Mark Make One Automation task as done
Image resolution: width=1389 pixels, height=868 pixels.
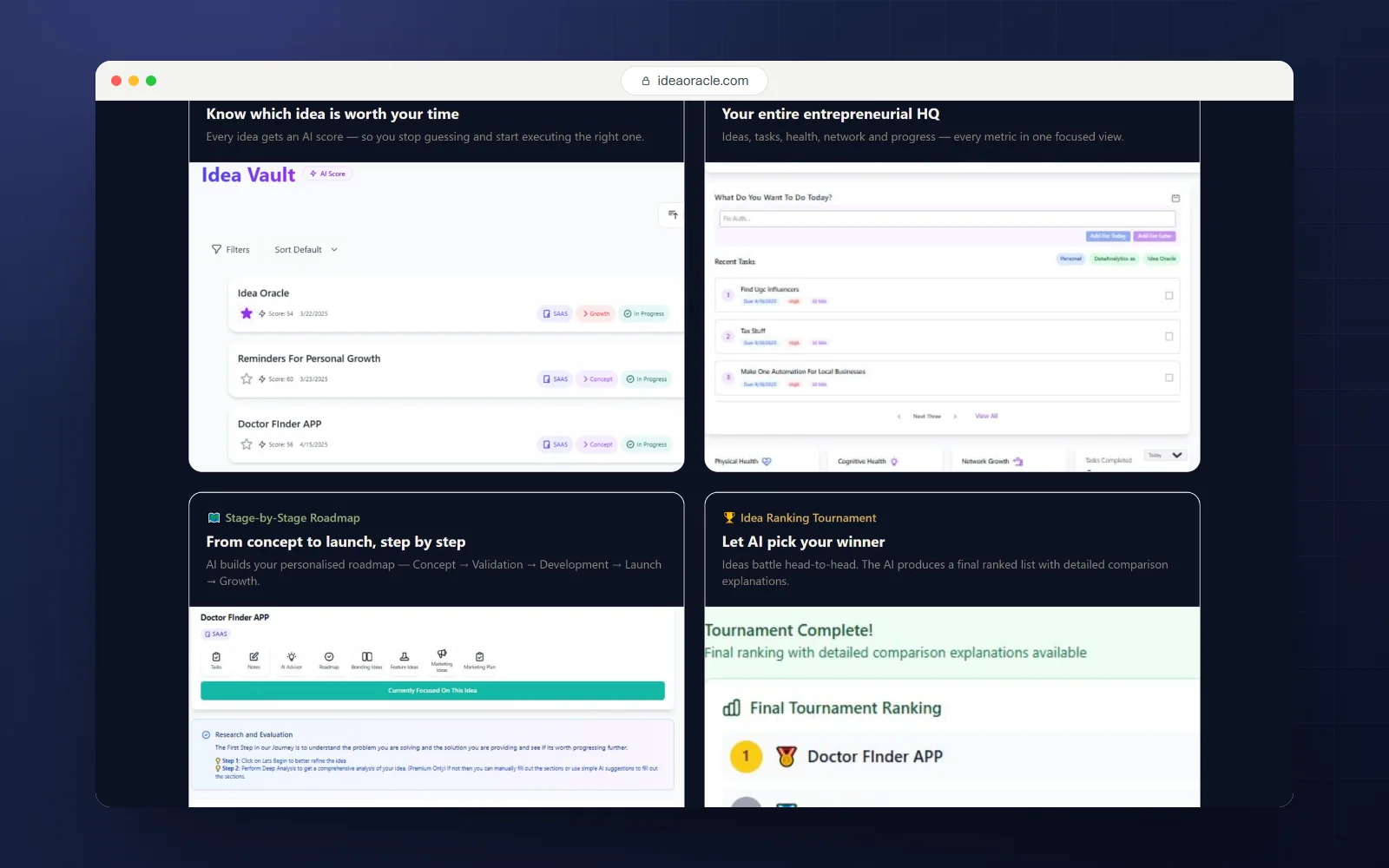(1168, 378)
